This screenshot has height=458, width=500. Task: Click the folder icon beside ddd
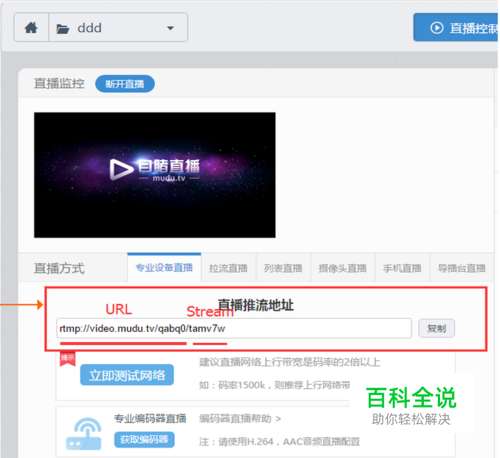(63, 29)
